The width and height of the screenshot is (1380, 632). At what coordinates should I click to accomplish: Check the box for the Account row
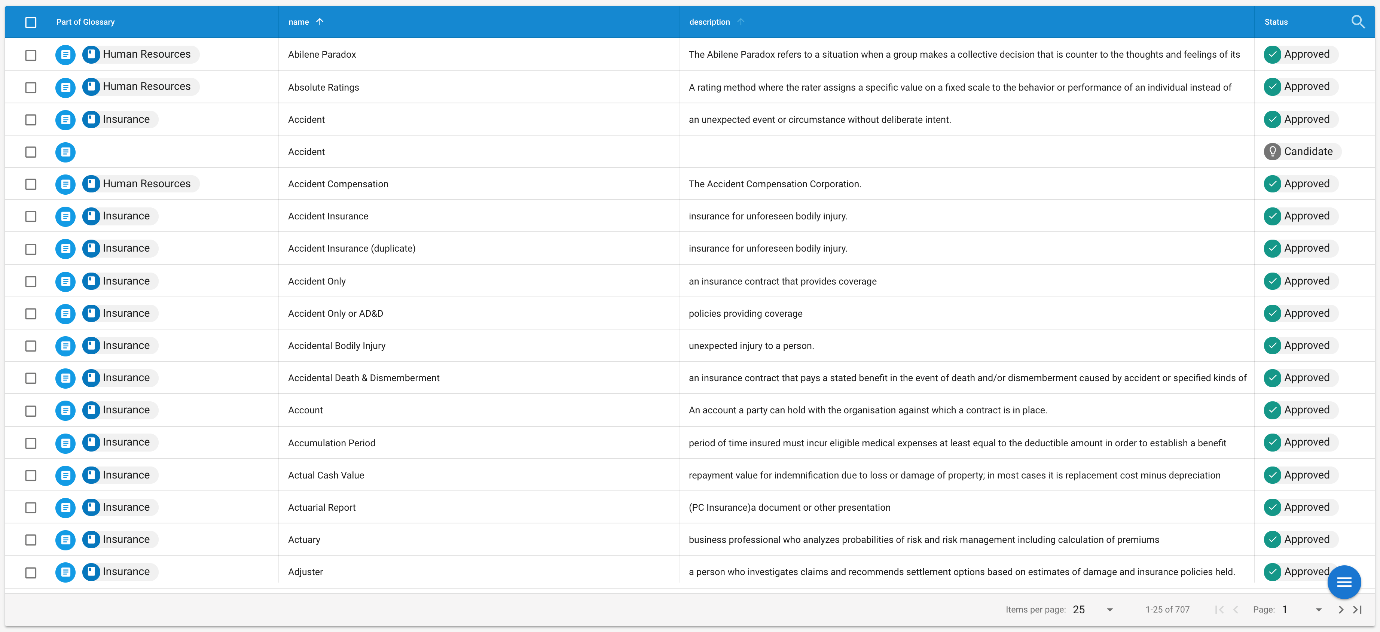coord(31,410)
